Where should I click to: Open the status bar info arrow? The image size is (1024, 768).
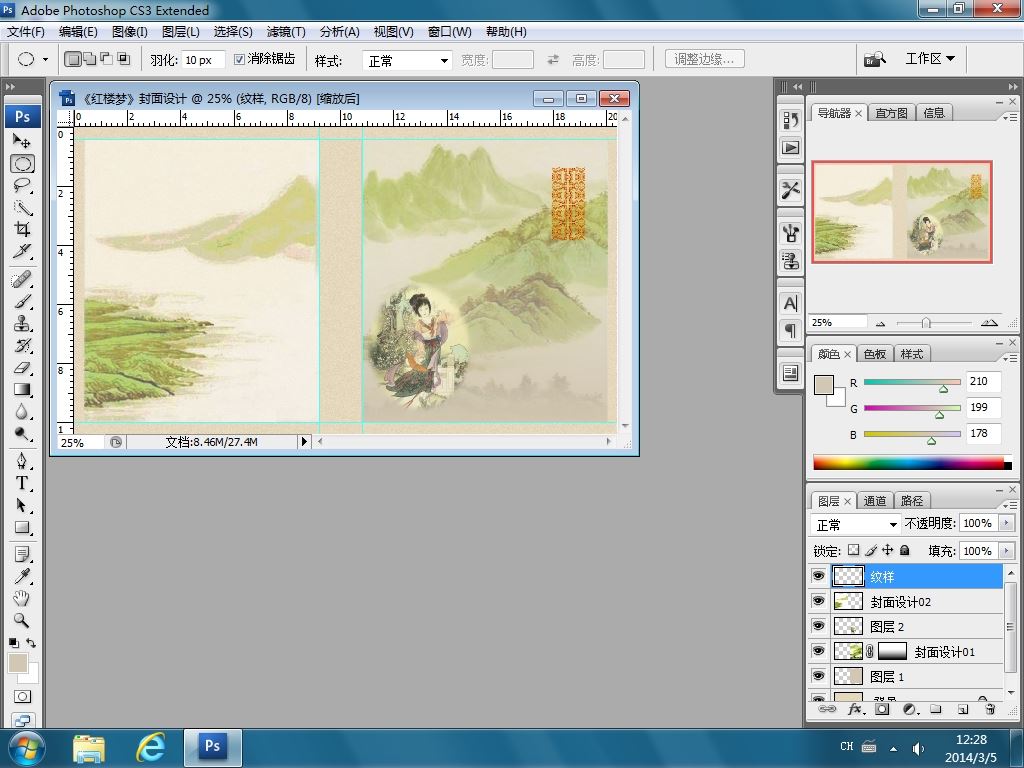coord(304,441)
